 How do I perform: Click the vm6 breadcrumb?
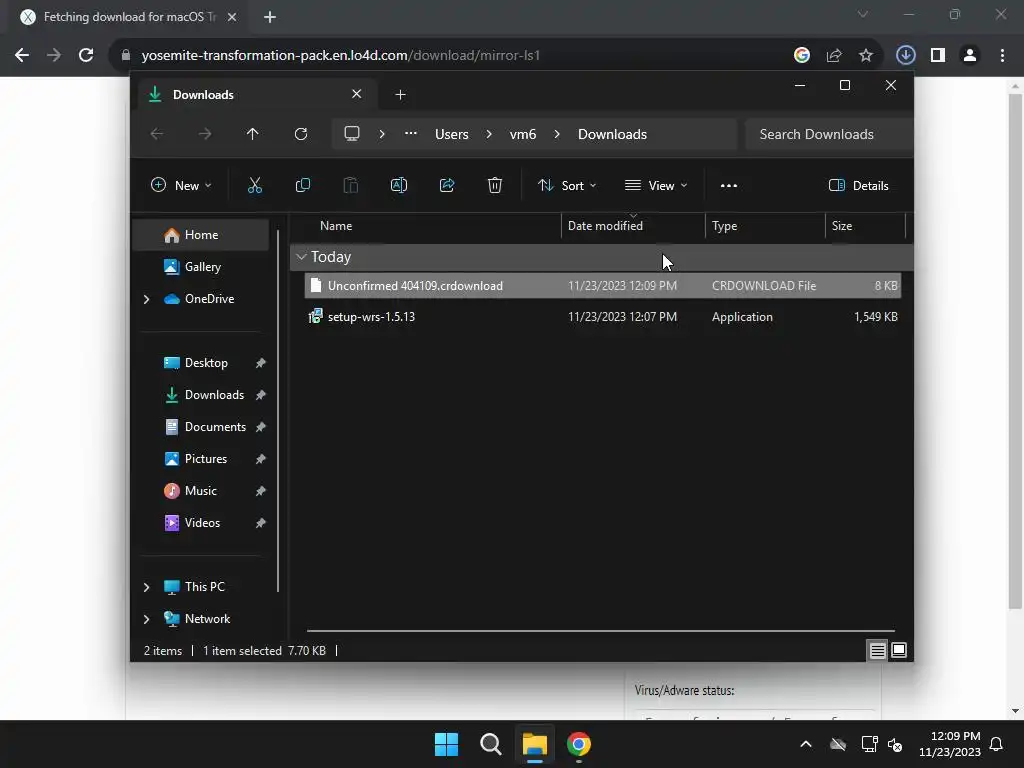tap(522, 134)
